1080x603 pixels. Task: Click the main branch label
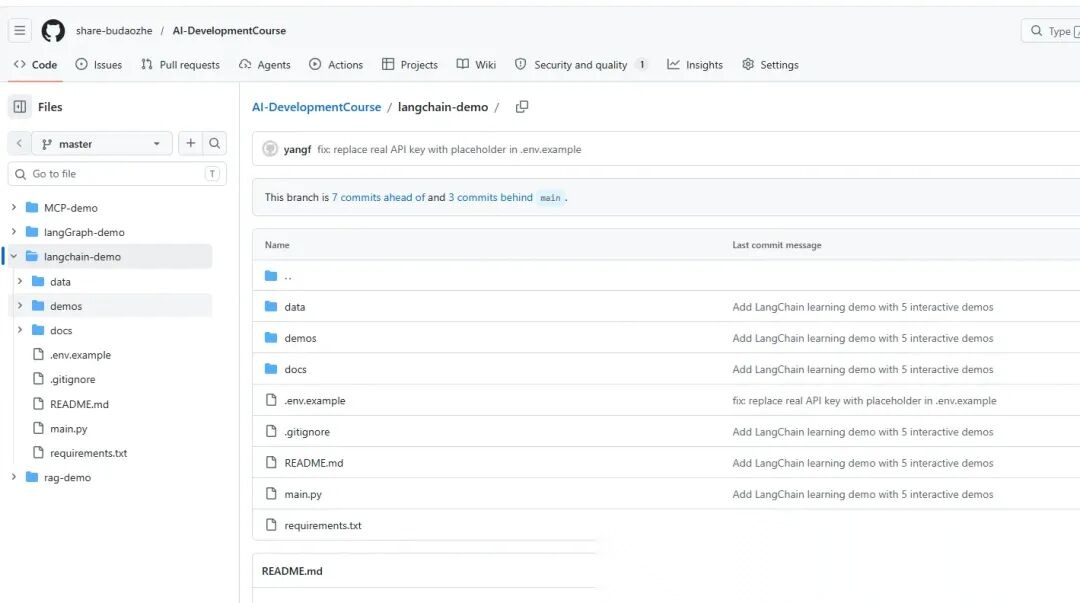pyautogui.click(x=550, y=197)
